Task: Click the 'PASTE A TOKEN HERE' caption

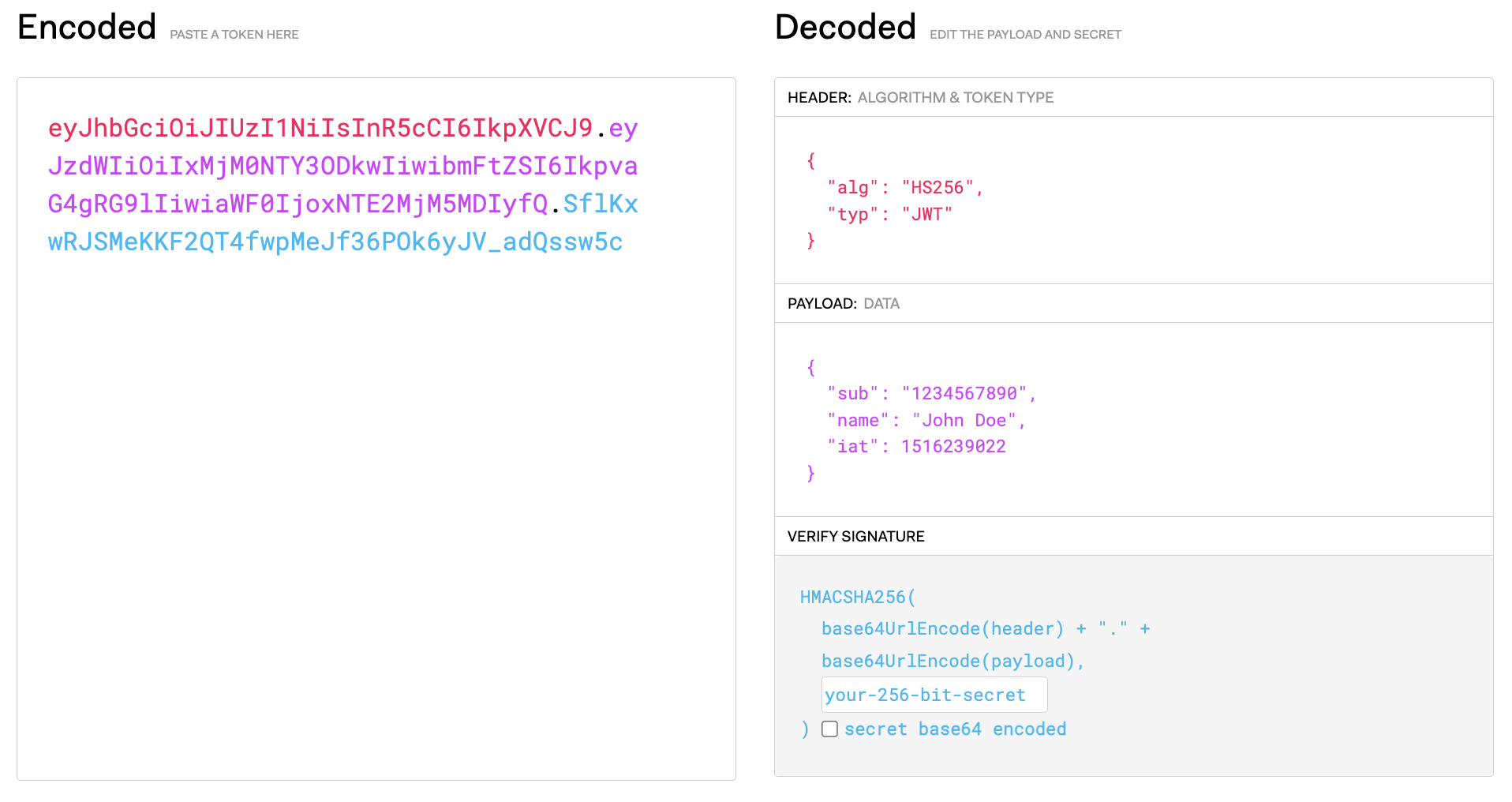Action: [x=234, y=35]
